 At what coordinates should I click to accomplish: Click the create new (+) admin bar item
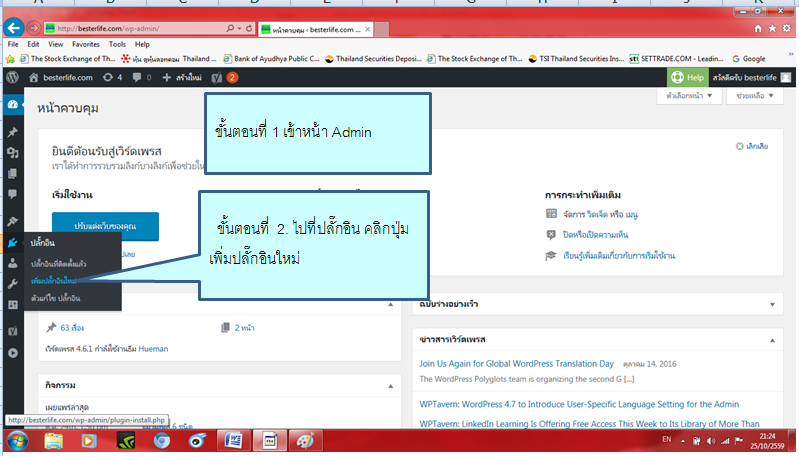coord(182,77)
